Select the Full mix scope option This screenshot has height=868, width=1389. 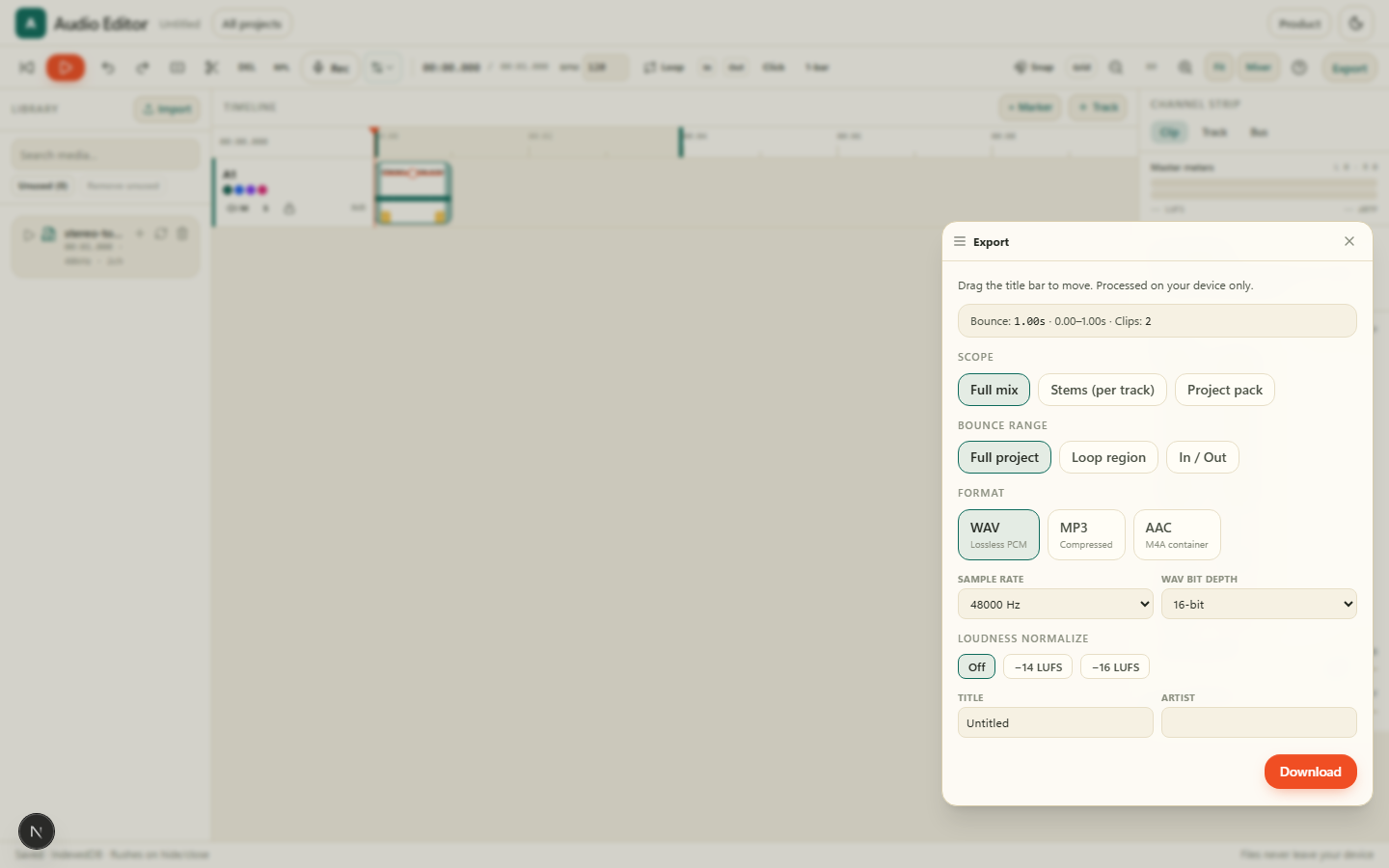point(994,390)
